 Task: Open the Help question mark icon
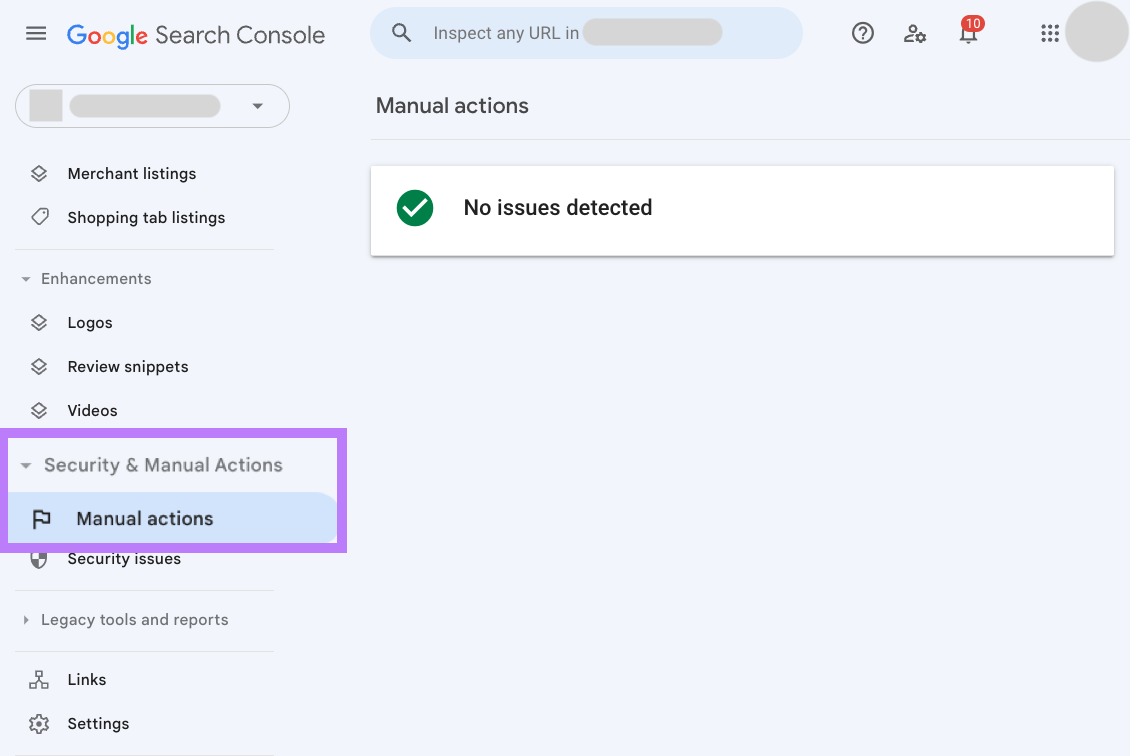pyautogui.click(x=863, y=33)
